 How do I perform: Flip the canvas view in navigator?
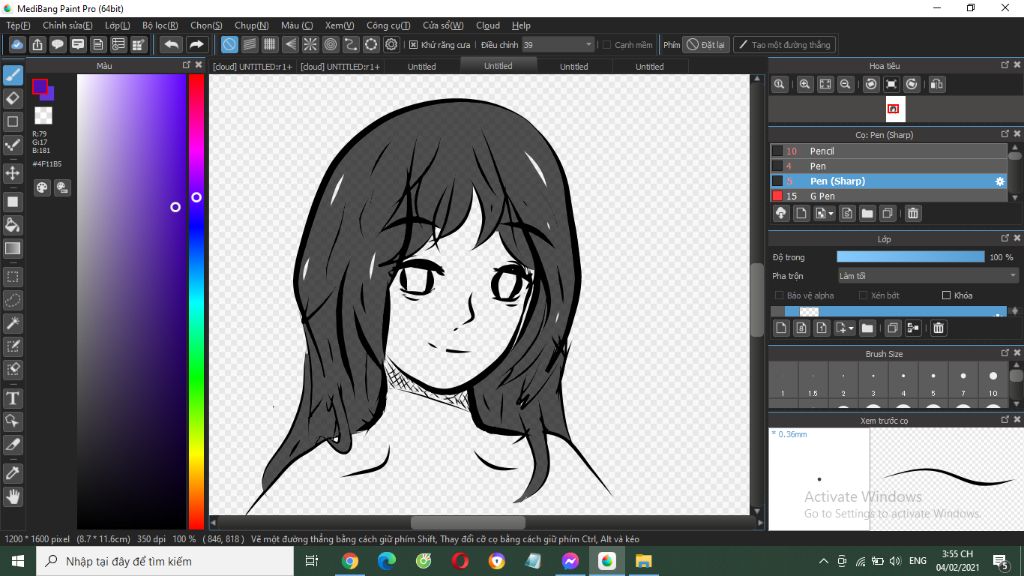click(936, 84)
